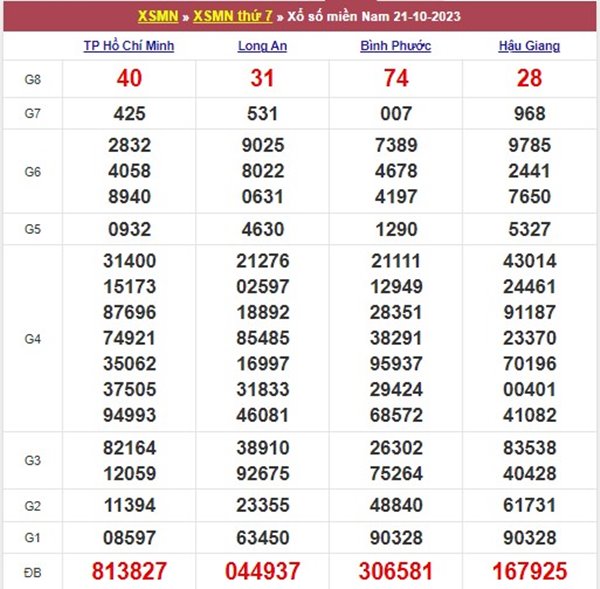Click title text 'Xổ số miền Nam 21-10-2023'

(x=374, y=16)
